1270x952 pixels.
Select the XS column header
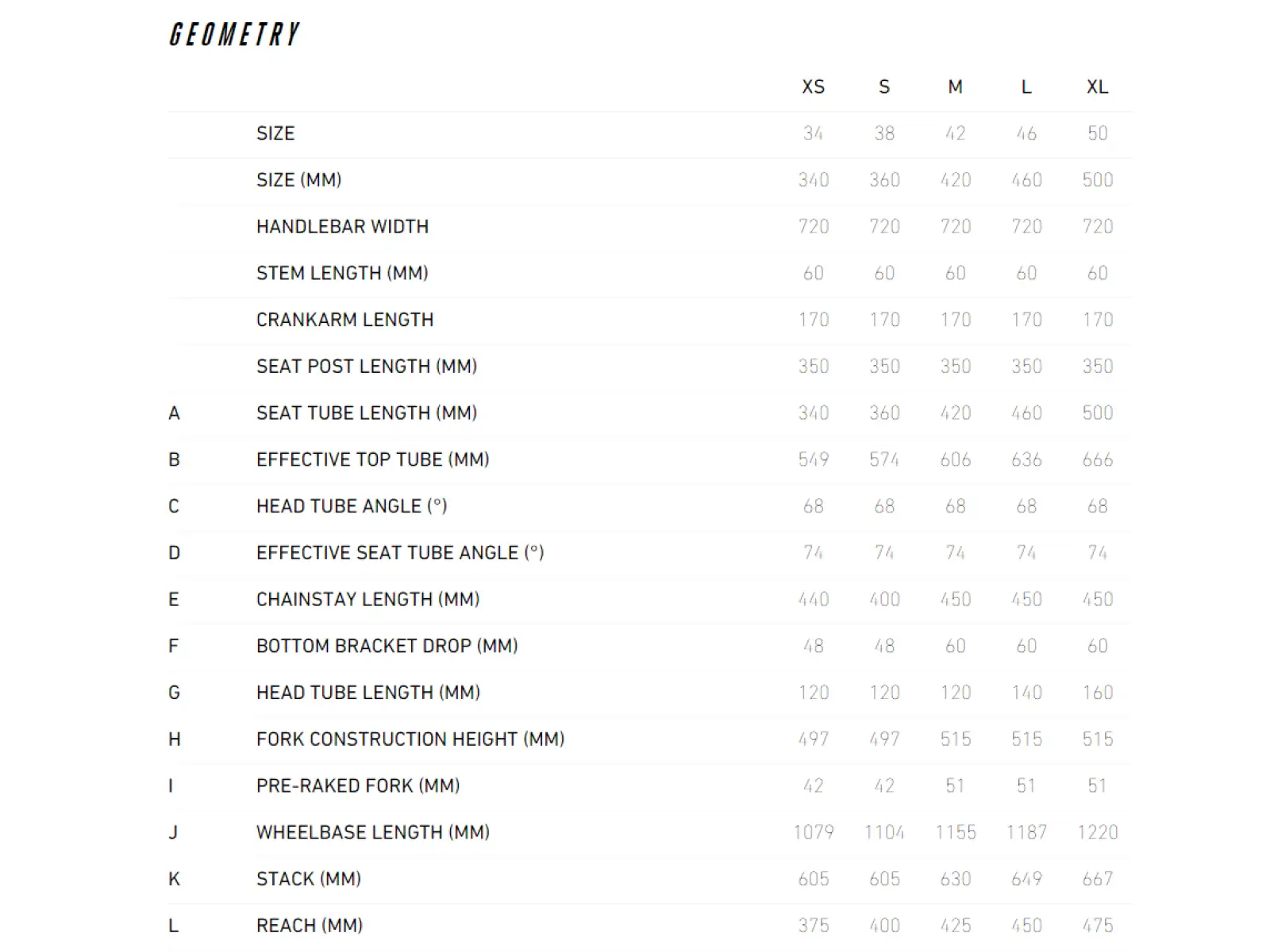coord(813,87)
